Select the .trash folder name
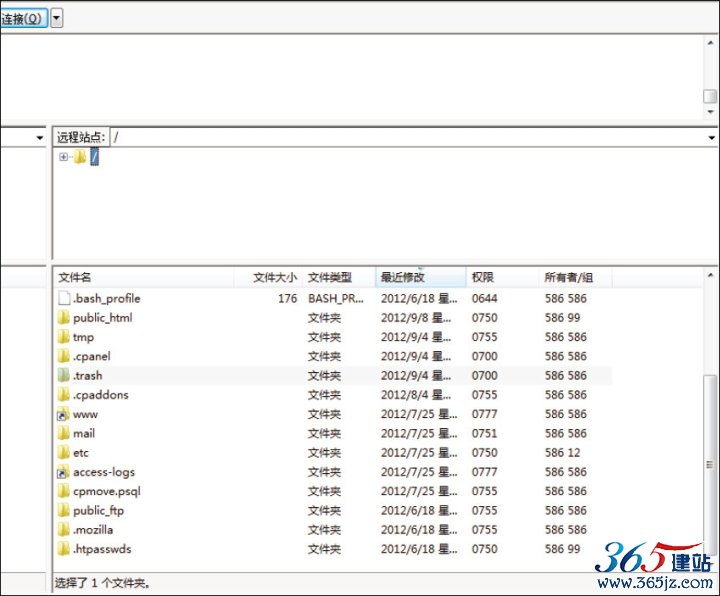Image resolution: width=720 pixels, height=596 pixels. pos(88,376)
